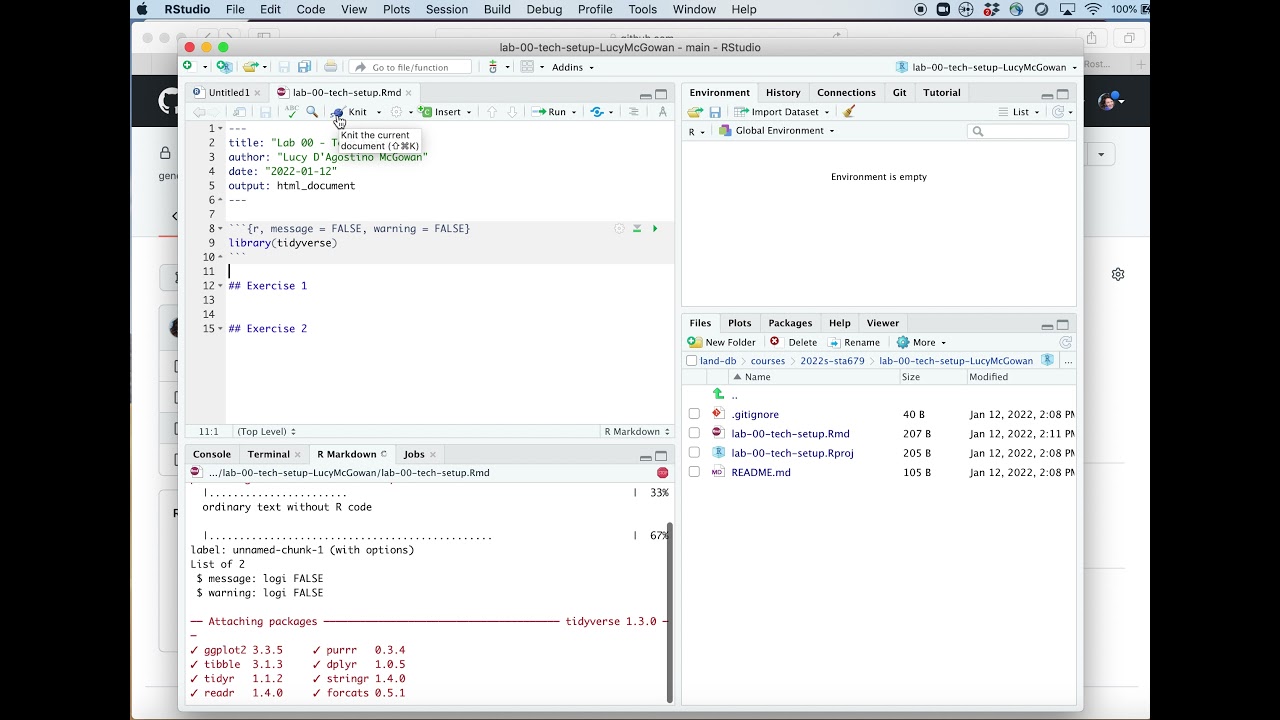Open Global Environment dropdown
The width and height of the screenshot is (1280, 720).
[776, 131]
